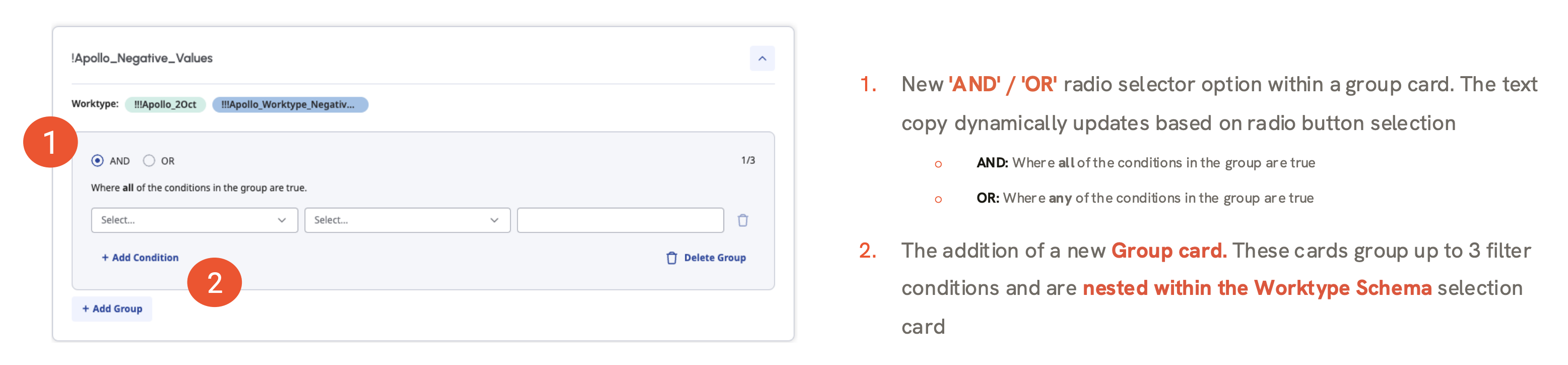This screenshot has height=365, width=1568.
Task: Collapse the !Apollo_Negative_Values card chevron
Action: 761,58
